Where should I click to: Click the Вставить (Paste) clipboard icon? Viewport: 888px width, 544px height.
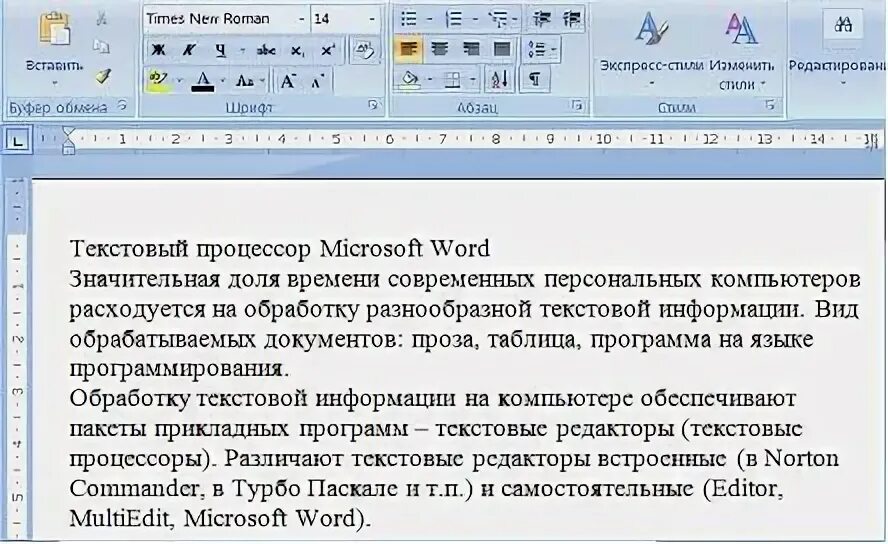[x=54, y=29]
